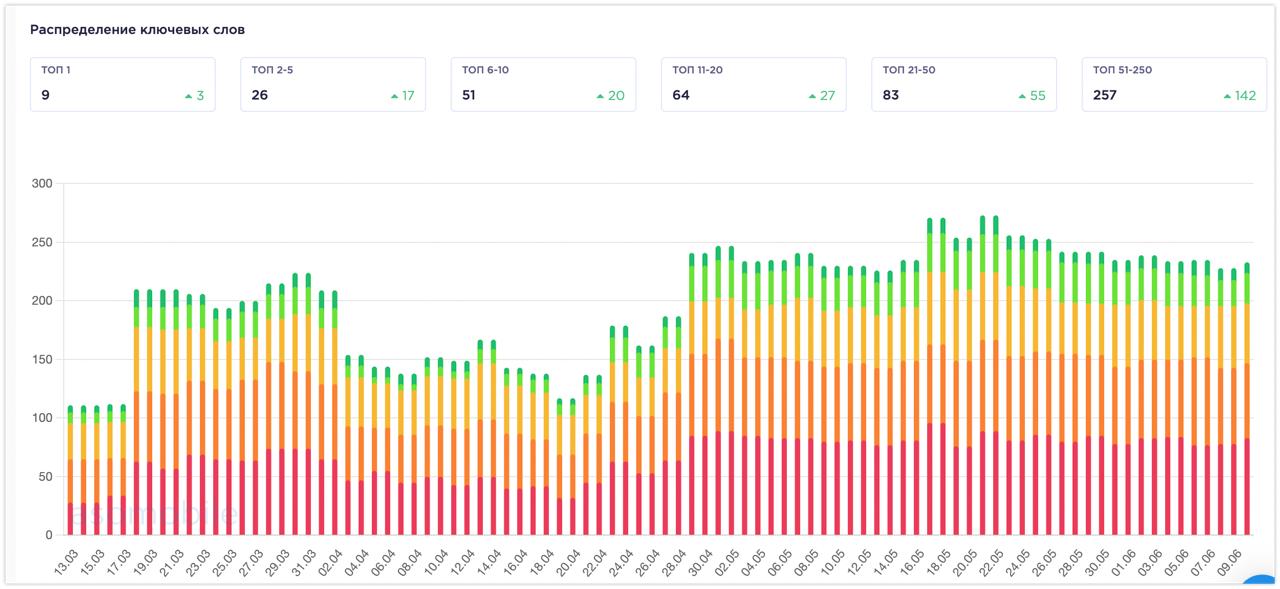
Task: Click the green arrow next to 142
Action: [x=1227, y=96]
